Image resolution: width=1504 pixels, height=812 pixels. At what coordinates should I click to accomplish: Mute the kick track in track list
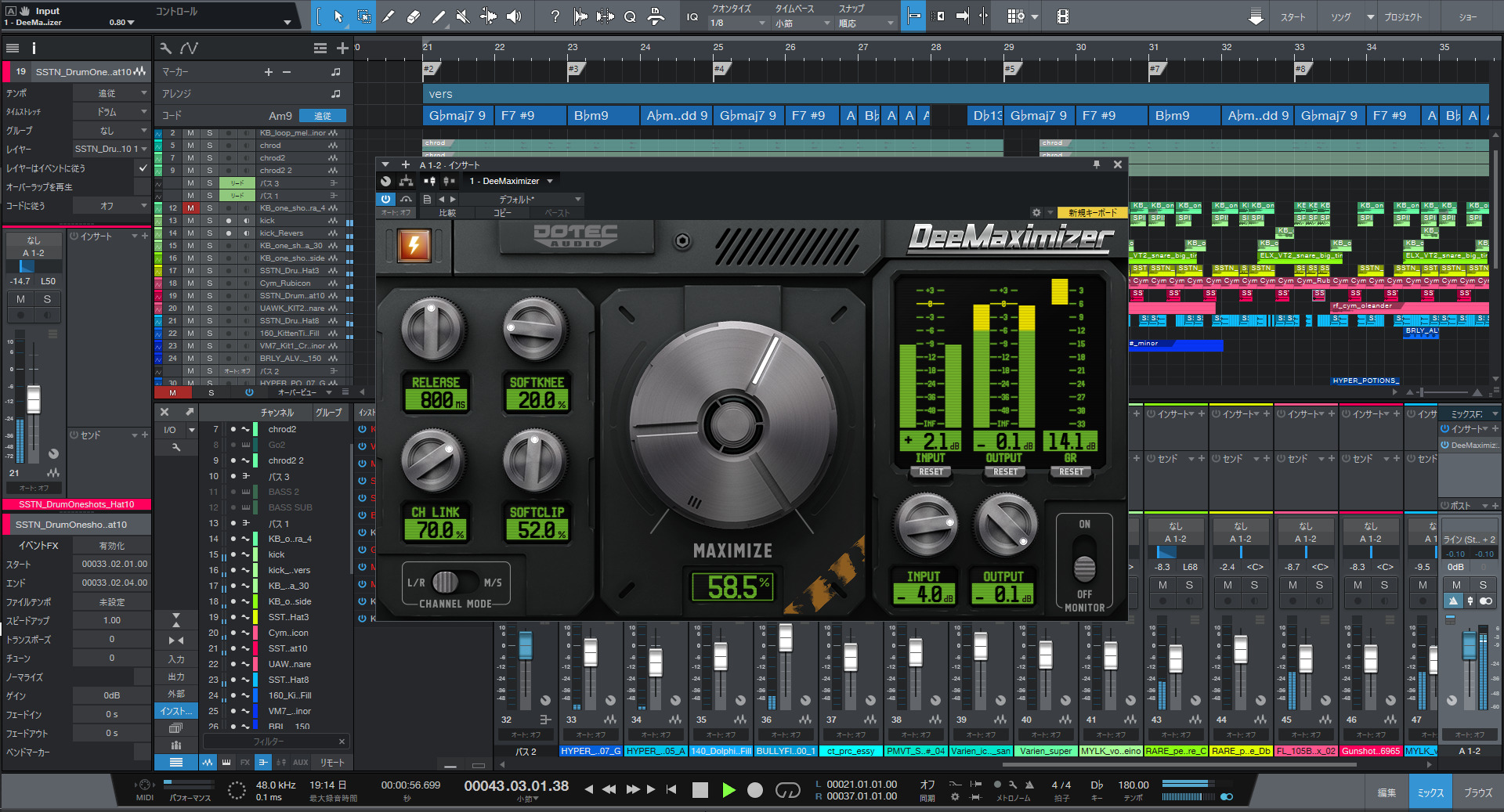[190, 221]
